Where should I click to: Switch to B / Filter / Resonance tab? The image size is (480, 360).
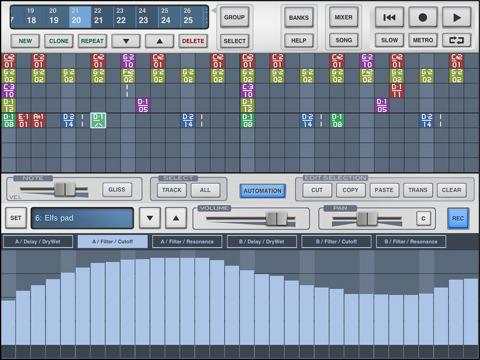point(411,242)
